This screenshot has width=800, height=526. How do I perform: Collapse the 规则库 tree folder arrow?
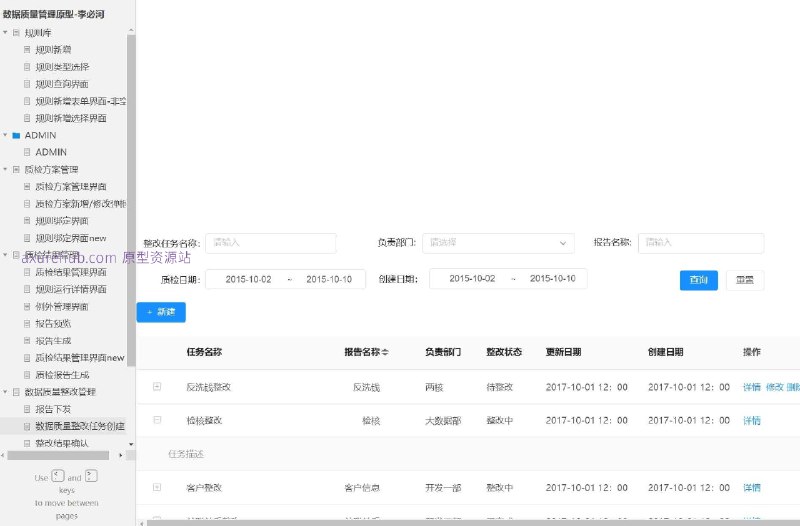(x=5, y=33)
